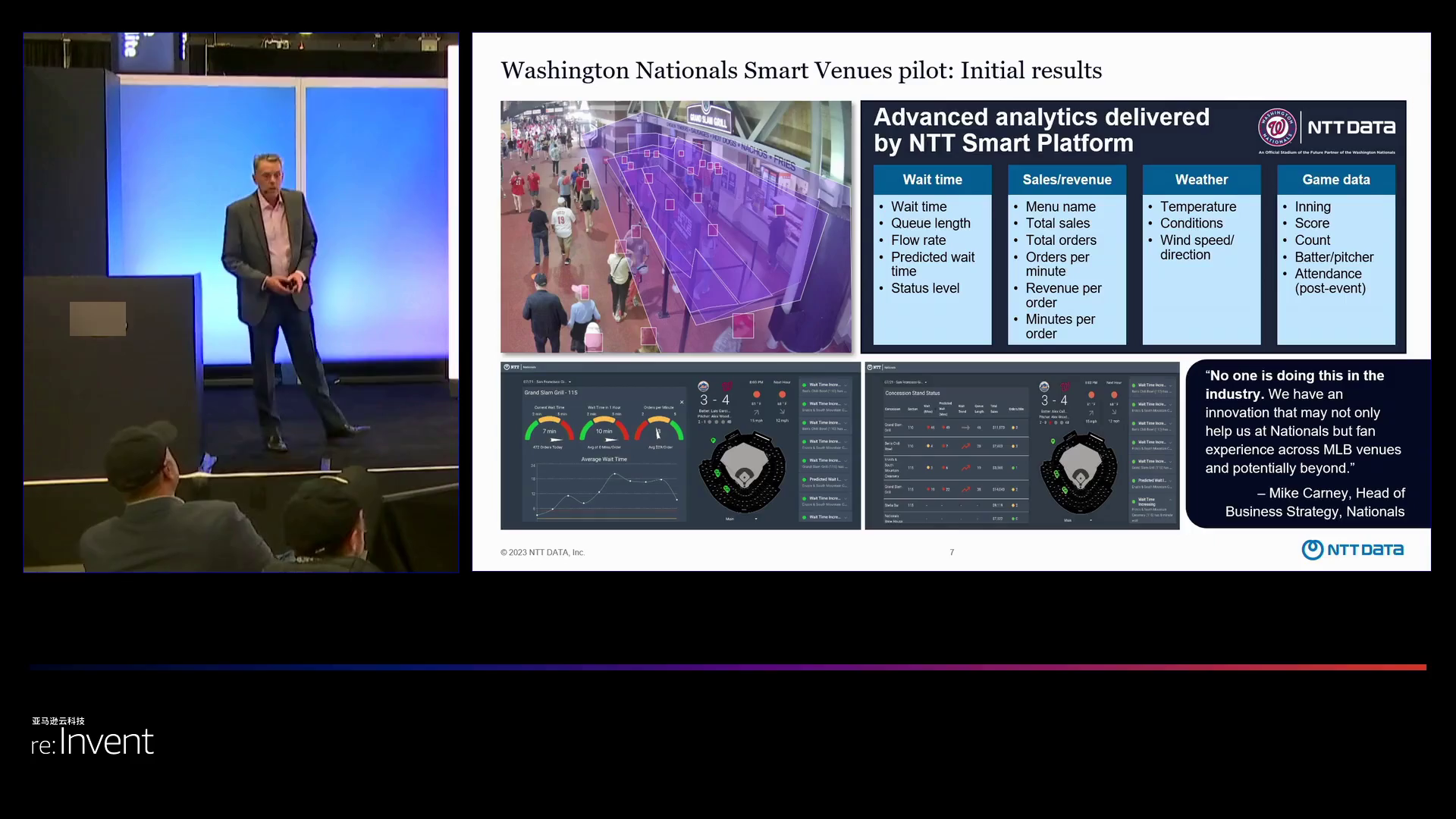Click the 'Attendance (post-event)' bullet
Image resolution: width=1456 pixels, height=819 pixels.
(x=1329, y=281)
